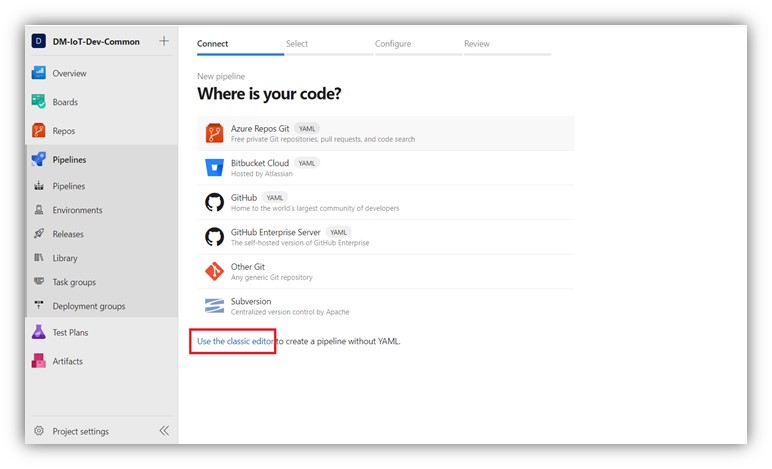Click the DM-IoT-Dev-Common project name
The width and height of the screenshot is (772, 469).
(x=96, y=41)
